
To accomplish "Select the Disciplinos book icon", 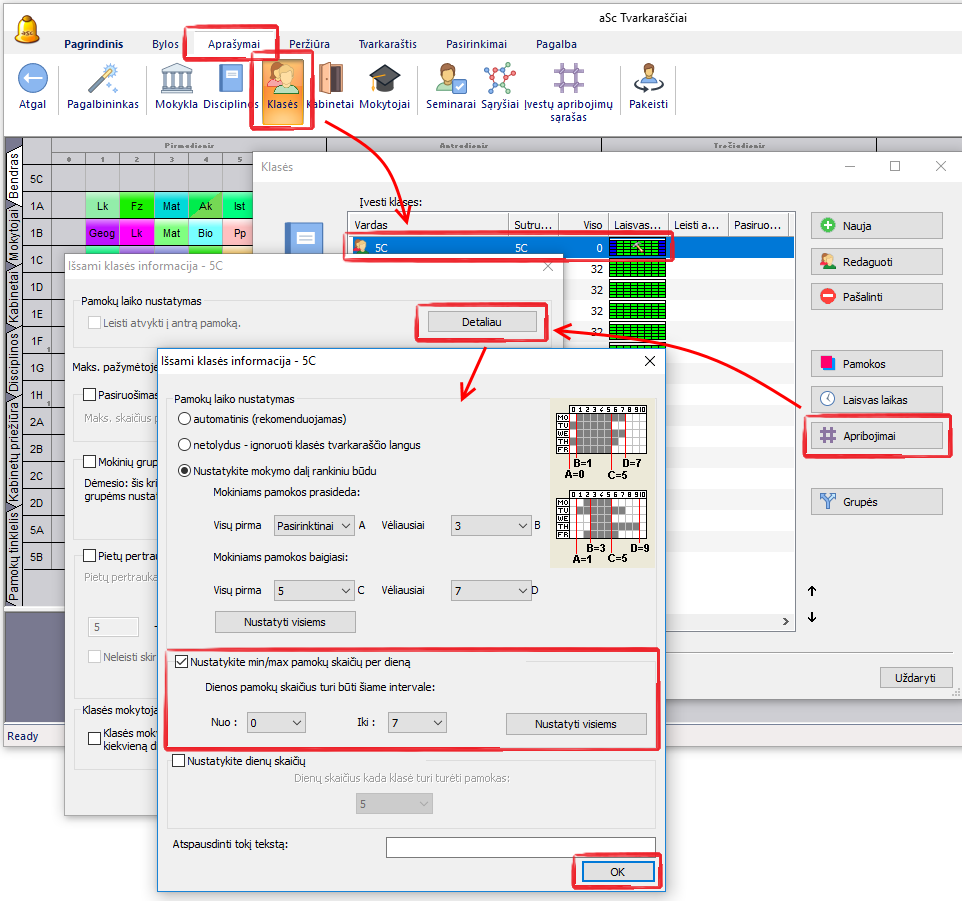I will (x=231, y=80).
